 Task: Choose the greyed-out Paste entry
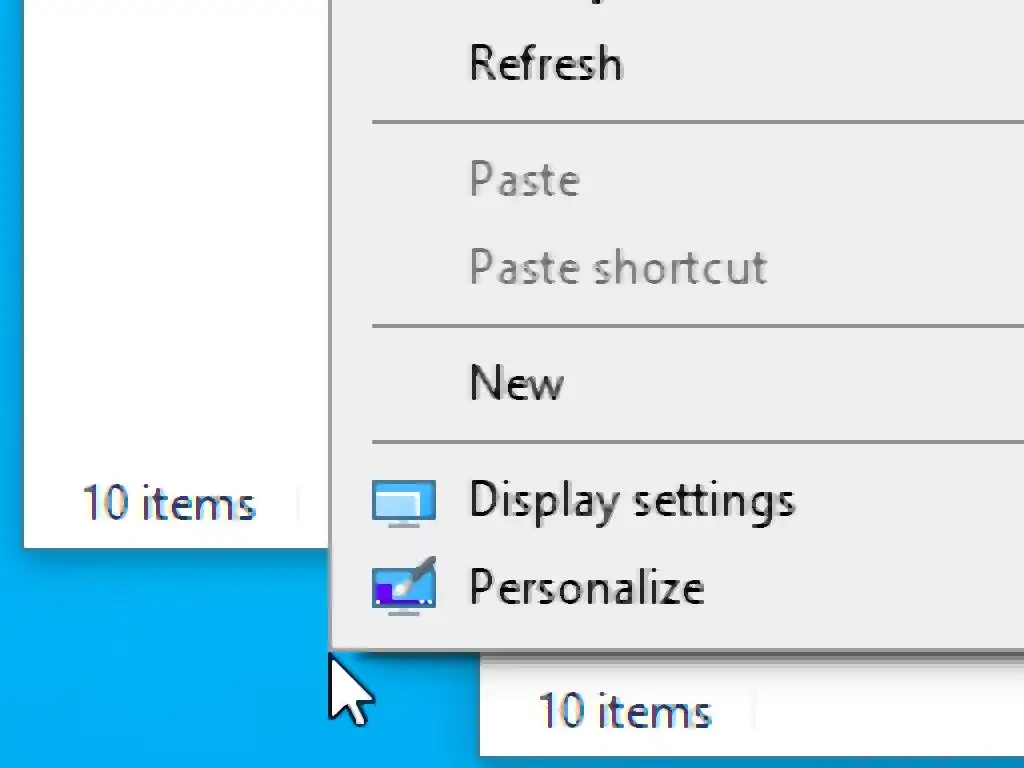[524, 180]
